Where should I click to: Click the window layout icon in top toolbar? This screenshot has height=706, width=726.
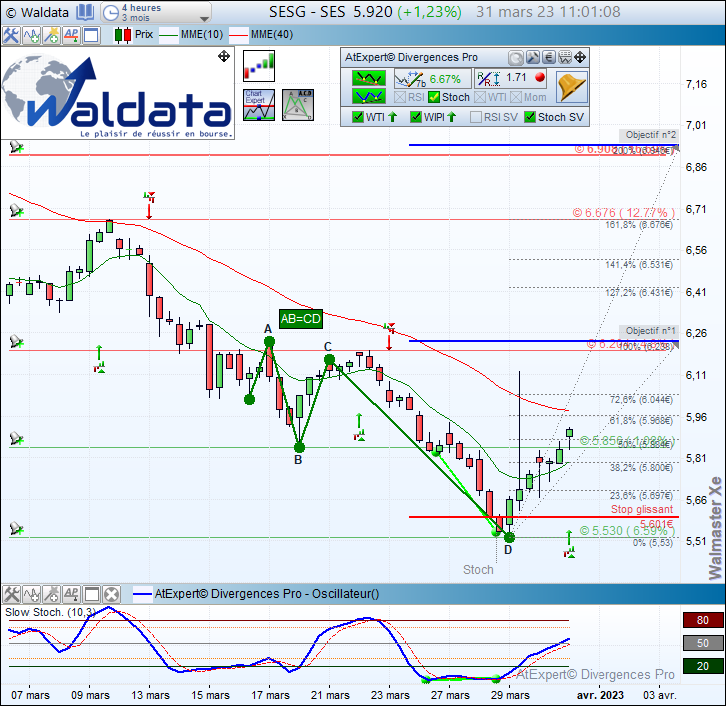(92, 35)
